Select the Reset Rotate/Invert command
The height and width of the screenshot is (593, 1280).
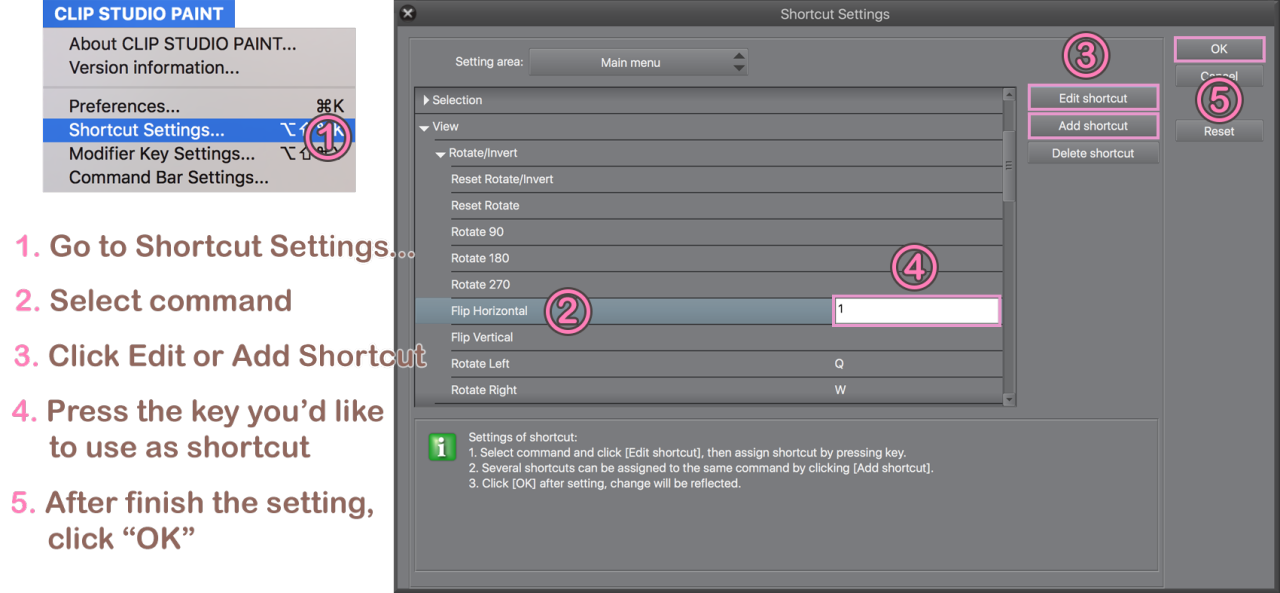(726, 179)
